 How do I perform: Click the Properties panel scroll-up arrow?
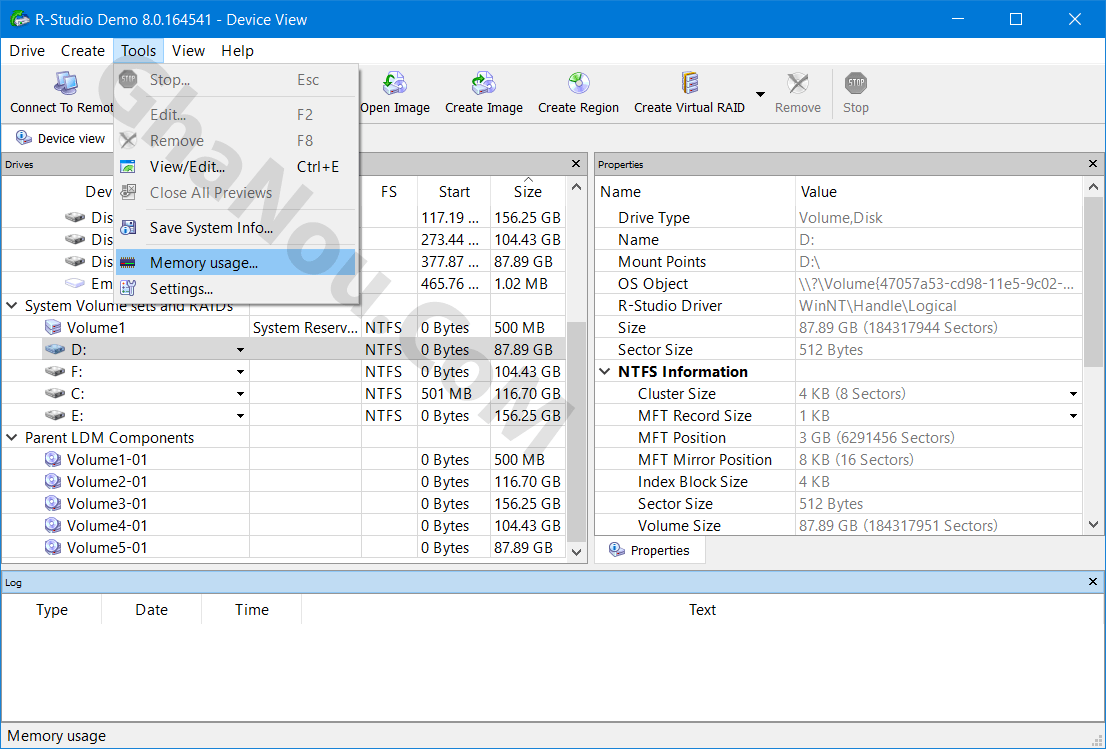pyautogui.click(x=1093, y=187)
